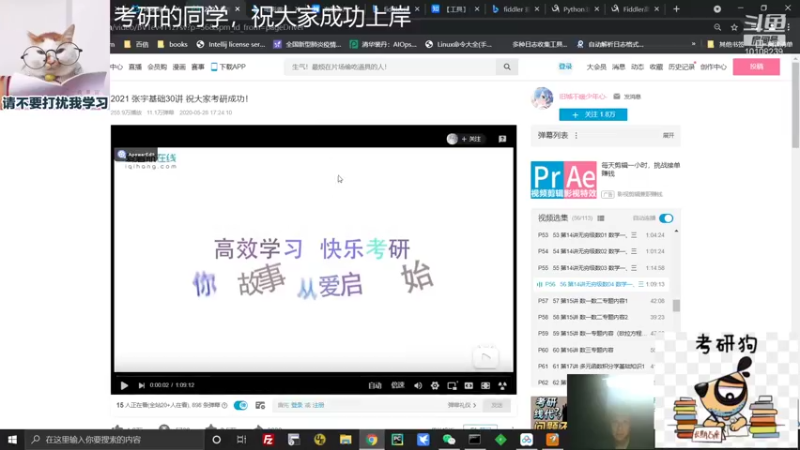The width and height of the screenshot is (800, 450).
Task: Bookmark this page with the star icon
Action: point(734,28)
